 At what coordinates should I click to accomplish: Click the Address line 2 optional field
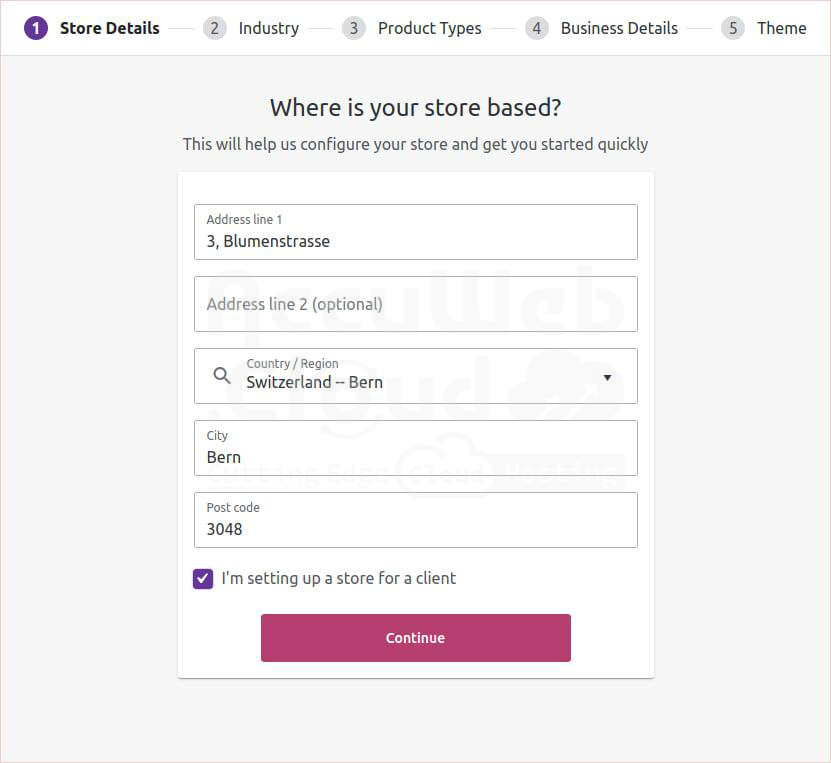(415, 304)
